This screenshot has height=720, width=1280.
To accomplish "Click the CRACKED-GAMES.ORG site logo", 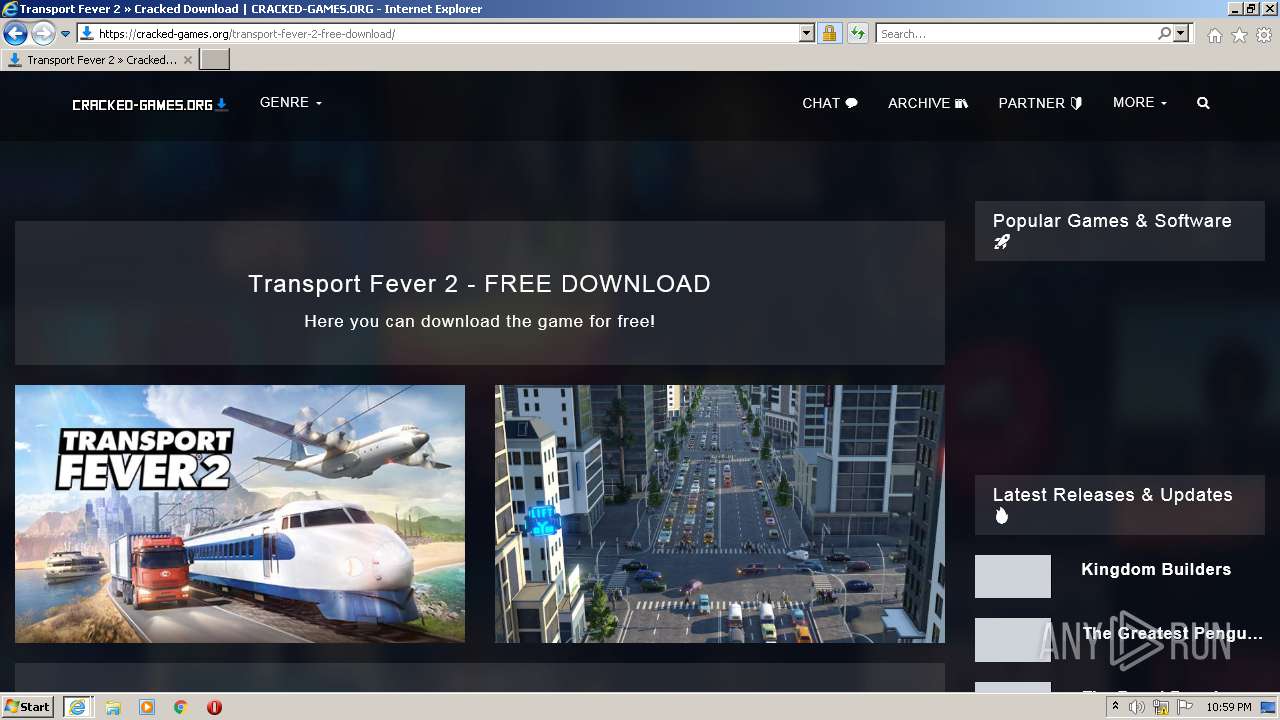I will pos(150,104).
